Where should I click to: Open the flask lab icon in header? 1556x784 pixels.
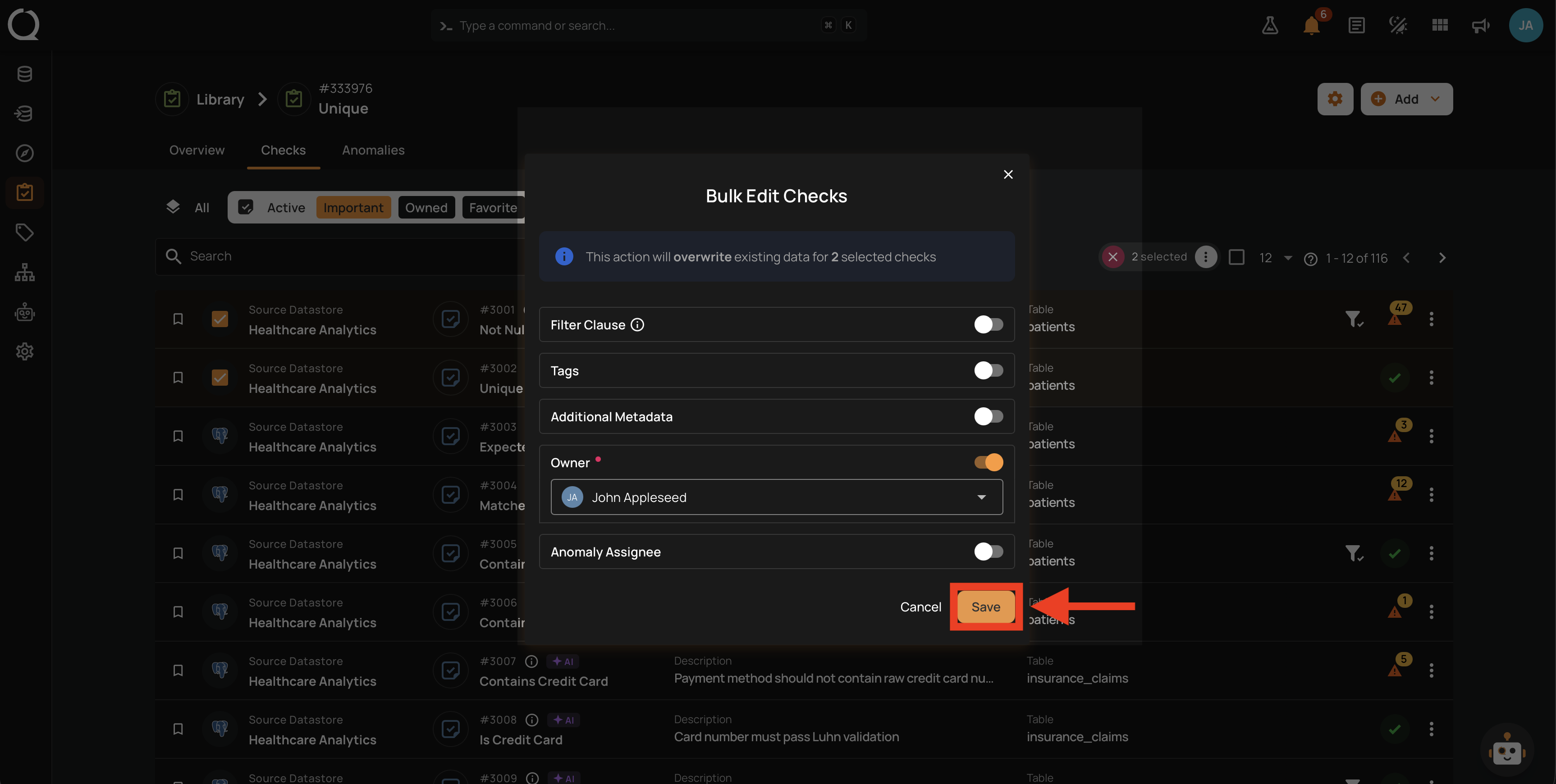[1270, 25]
